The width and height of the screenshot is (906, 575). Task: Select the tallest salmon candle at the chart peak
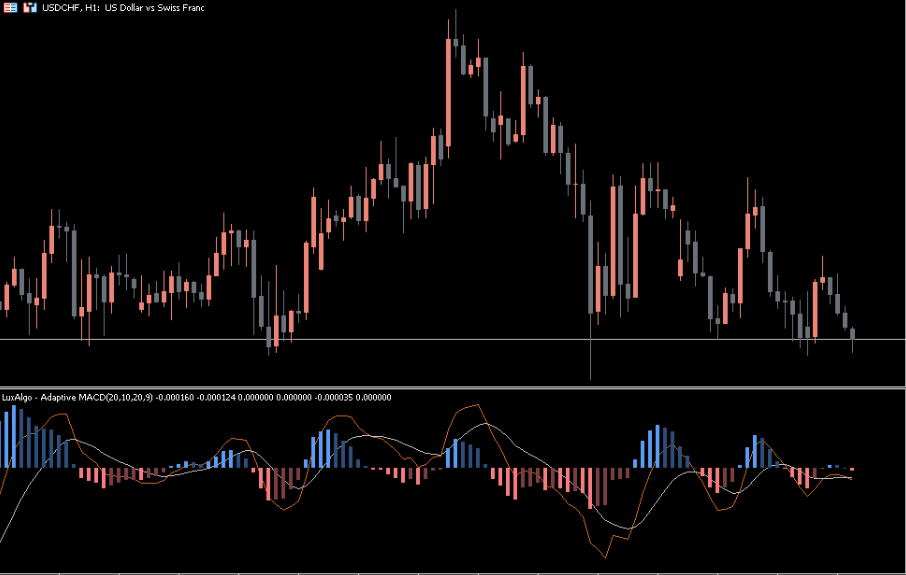(449, 92)
